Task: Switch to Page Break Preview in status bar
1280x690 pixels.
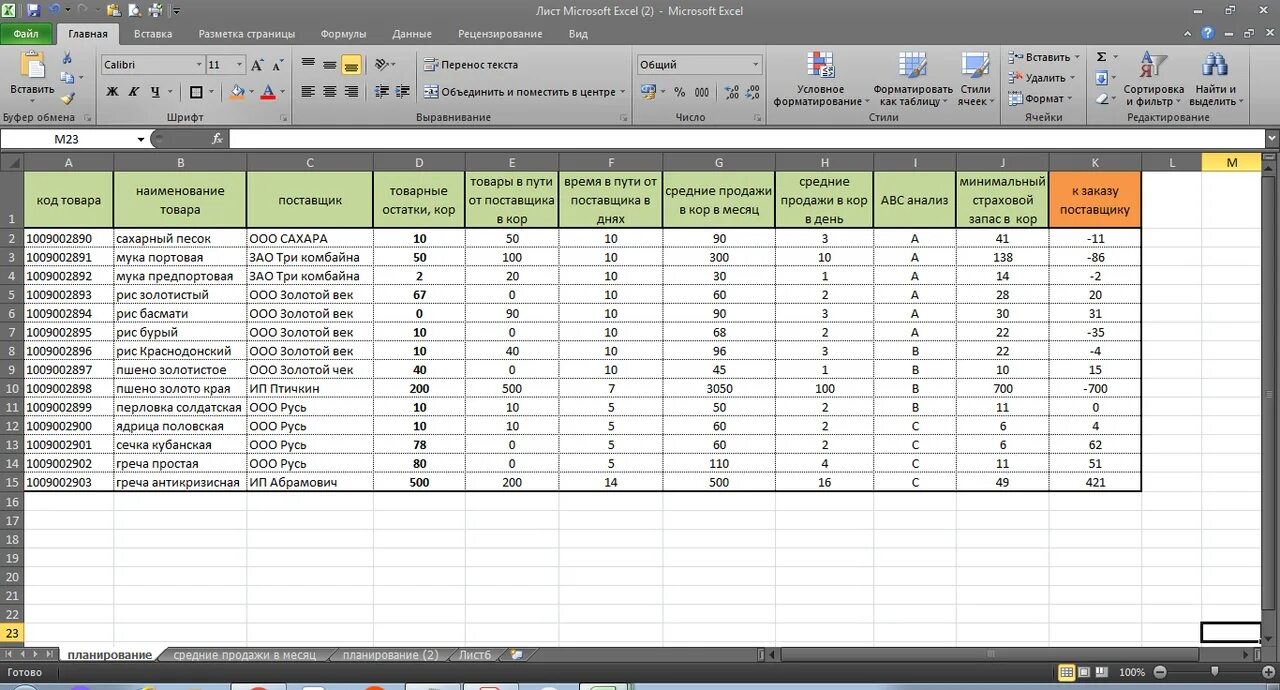Action: (x=1103, y=673)
